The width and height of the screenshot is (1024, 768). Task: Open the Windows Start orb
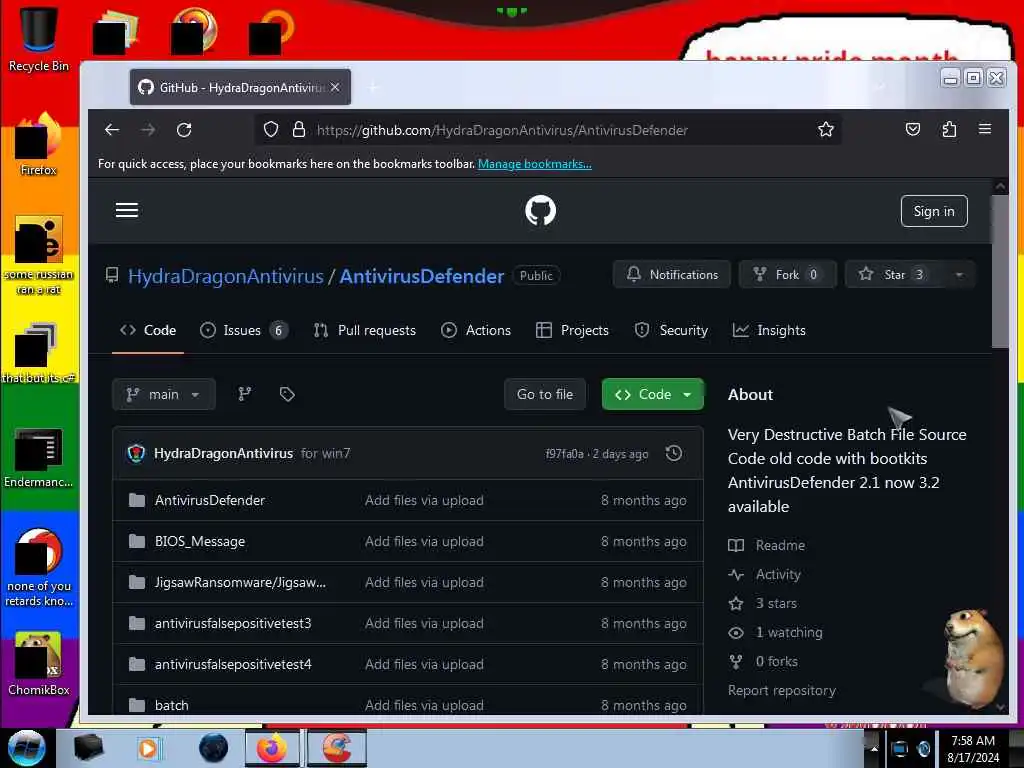27,748
